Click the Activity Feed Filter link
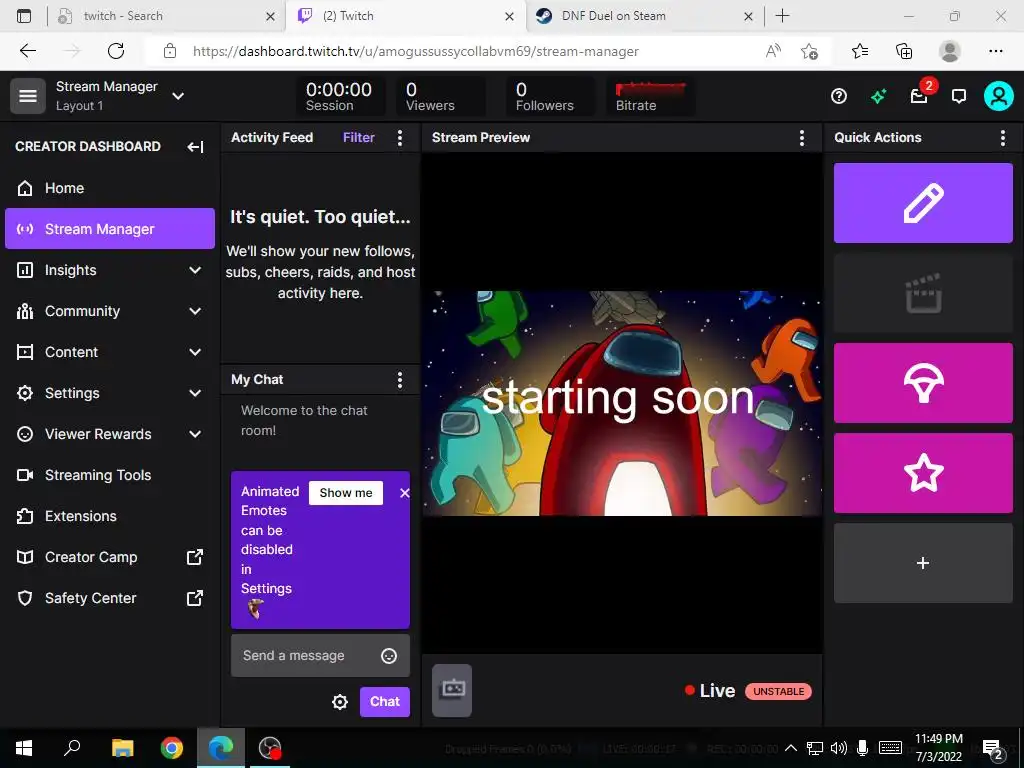Image resolution: width=1024 pixels, height=768 pixels. click(359, 137)
